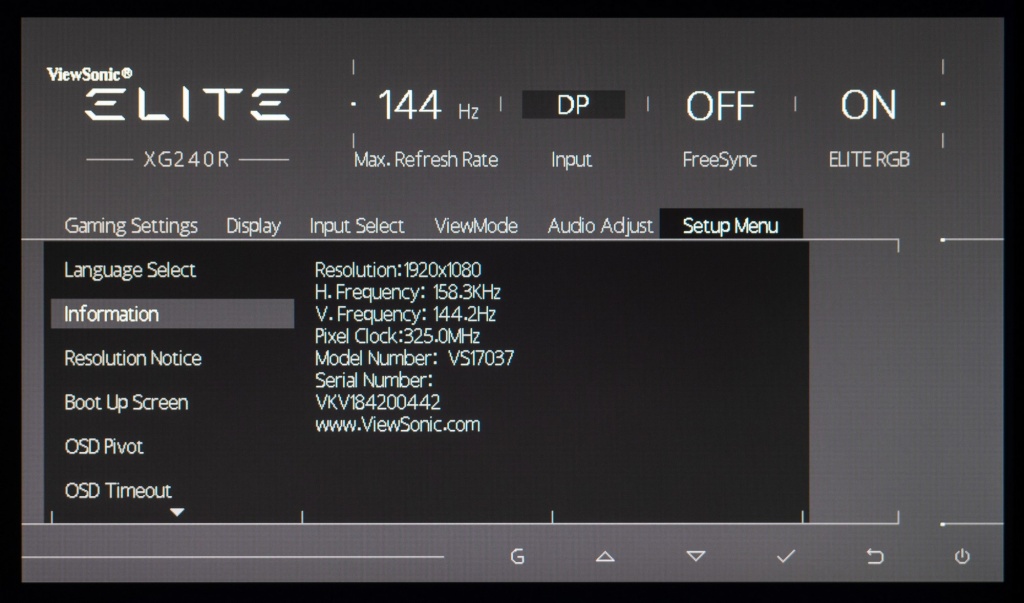Screen dimensions: 1024x603
Task: Confirm with the checkmark icon
Action: tap(786, 556)
